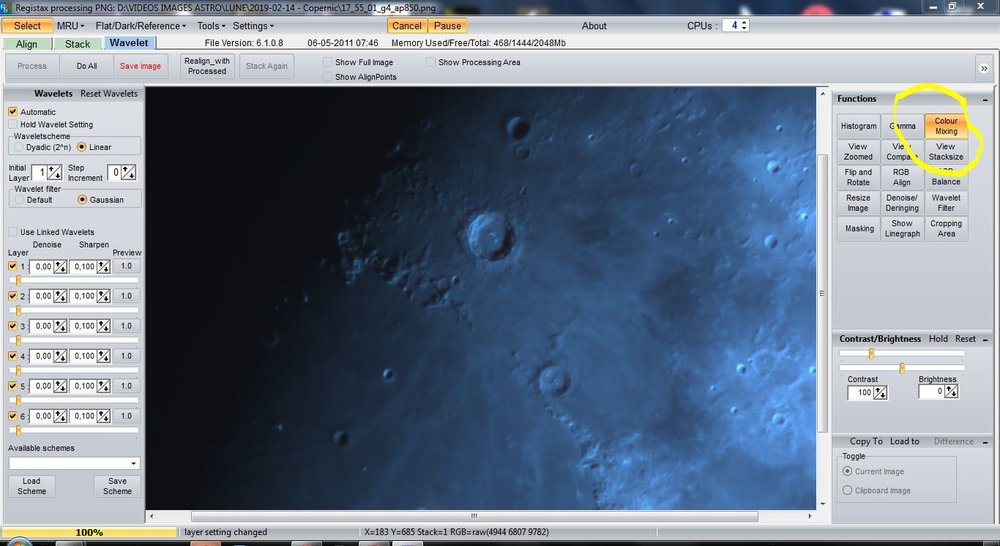Click Save image button
Image resolution: width=1000 pixels, height=546 pixels.
pos(140,66)
